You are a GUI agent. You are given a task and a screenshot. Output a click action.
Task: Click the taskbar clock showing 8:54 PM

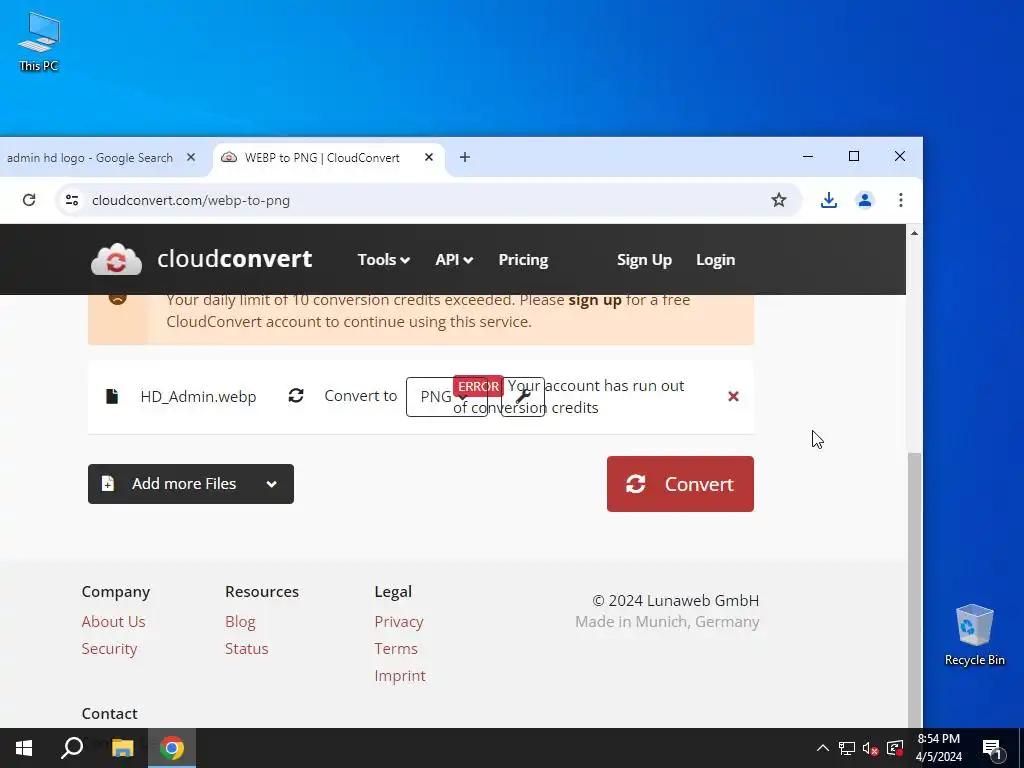pyautogui.click(x=938, y=748)
